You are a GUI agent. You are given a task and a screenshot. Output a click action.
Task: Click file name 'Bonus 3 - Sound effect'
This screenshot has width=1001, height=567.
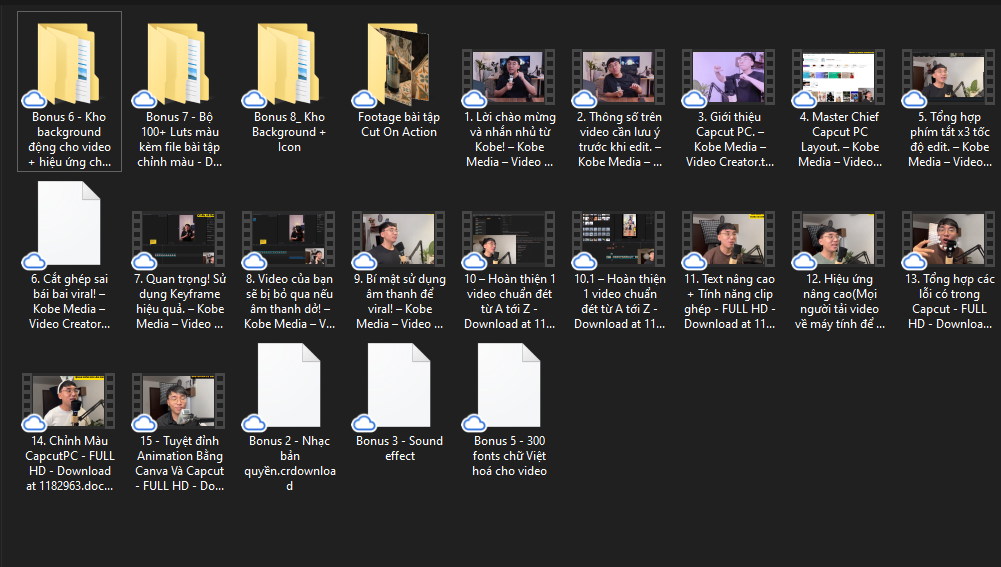click(399, 448)
